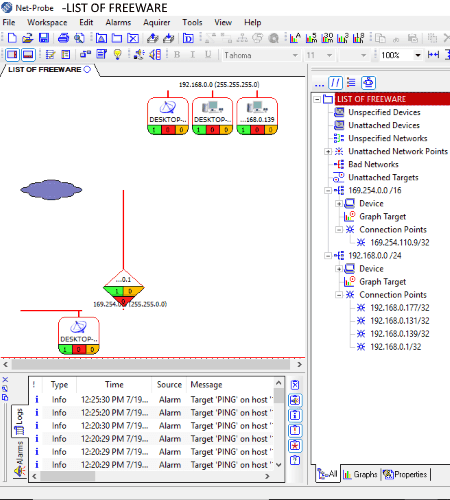Select Bad Networks tree item
The width and height of the screenshot is (450, 500).
[373, 164]
